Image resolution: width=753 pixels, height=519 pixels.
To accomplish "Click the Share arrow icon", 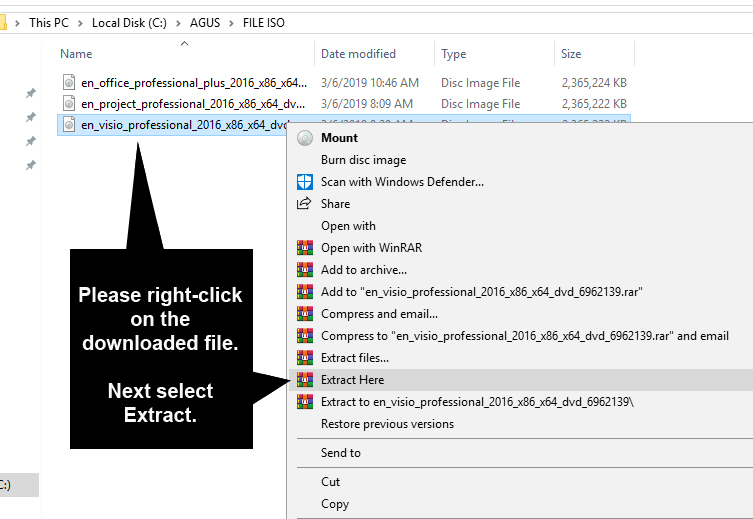I will (x=304, y=204).
